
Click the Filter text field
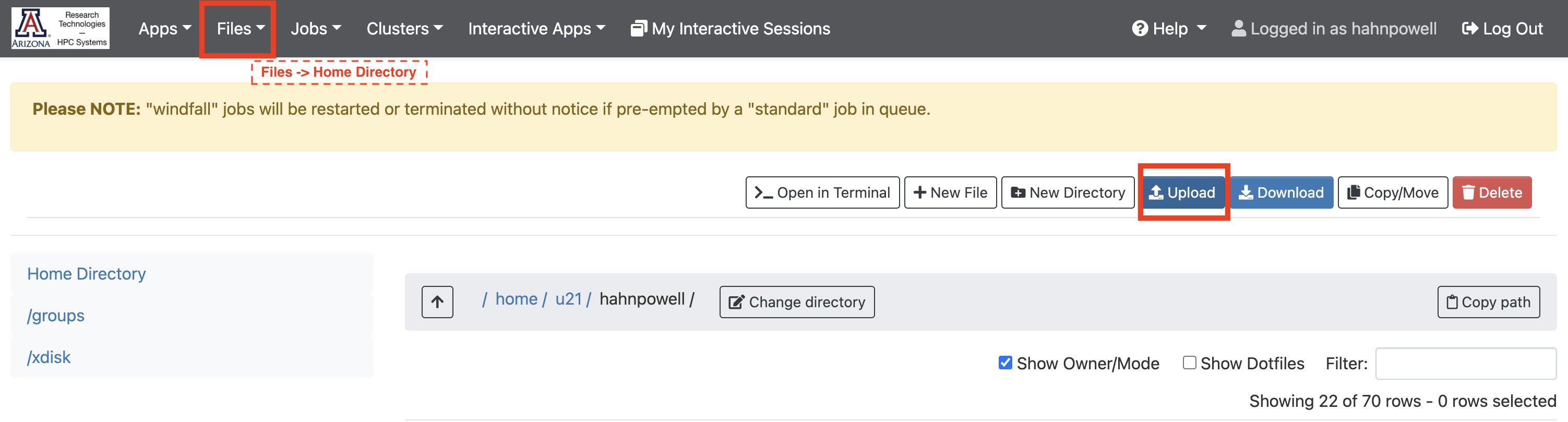pyautogui.click(x=1466, y=363)
